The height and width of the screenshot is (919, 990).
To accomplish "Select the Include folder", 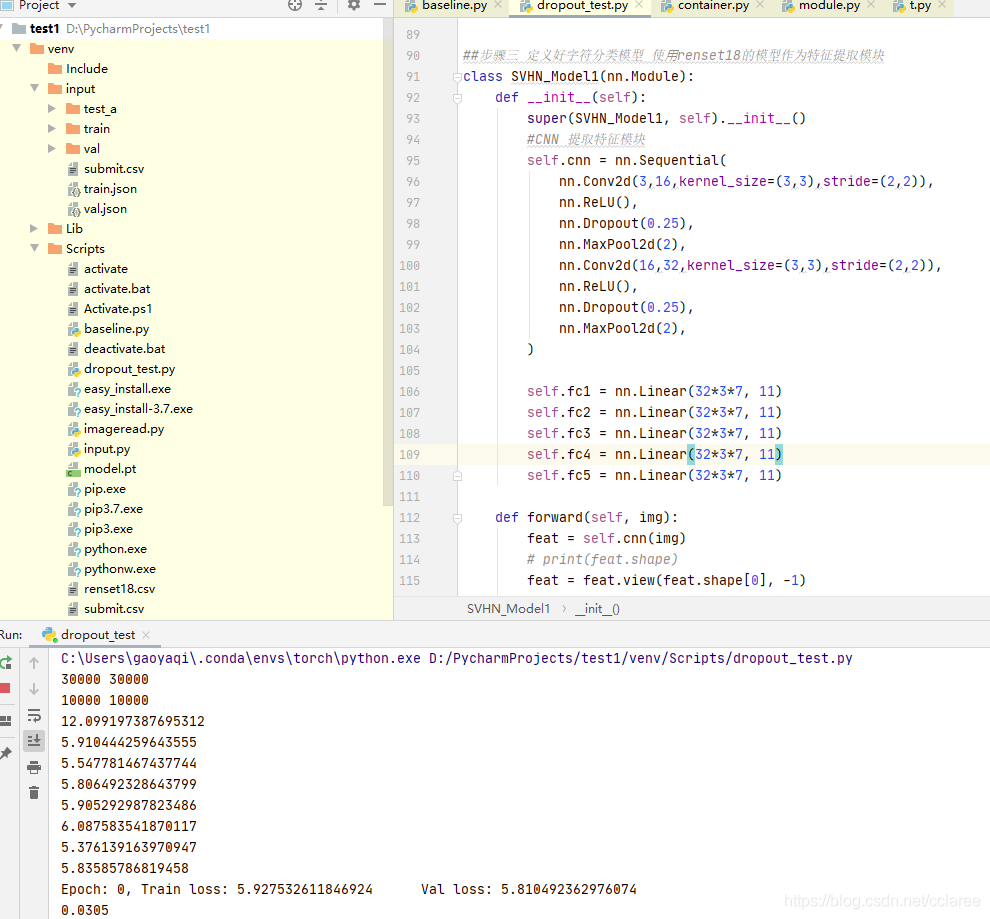I will pos(86,69).
